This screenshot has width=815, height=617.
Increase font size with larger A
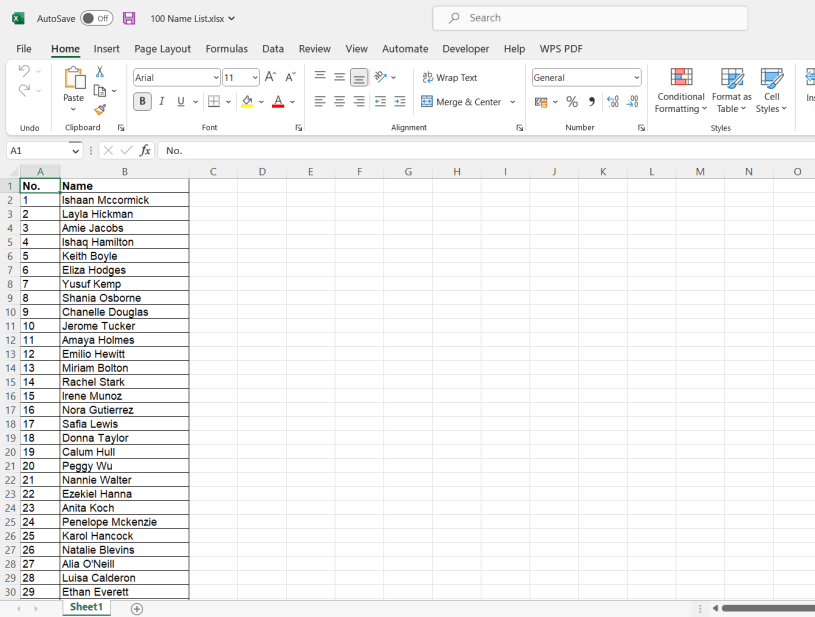coord(270,77)
